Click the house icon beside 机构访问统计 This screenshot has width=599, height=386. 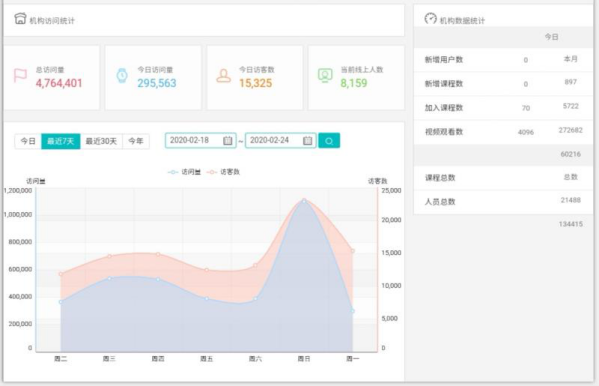pos(20,18)
